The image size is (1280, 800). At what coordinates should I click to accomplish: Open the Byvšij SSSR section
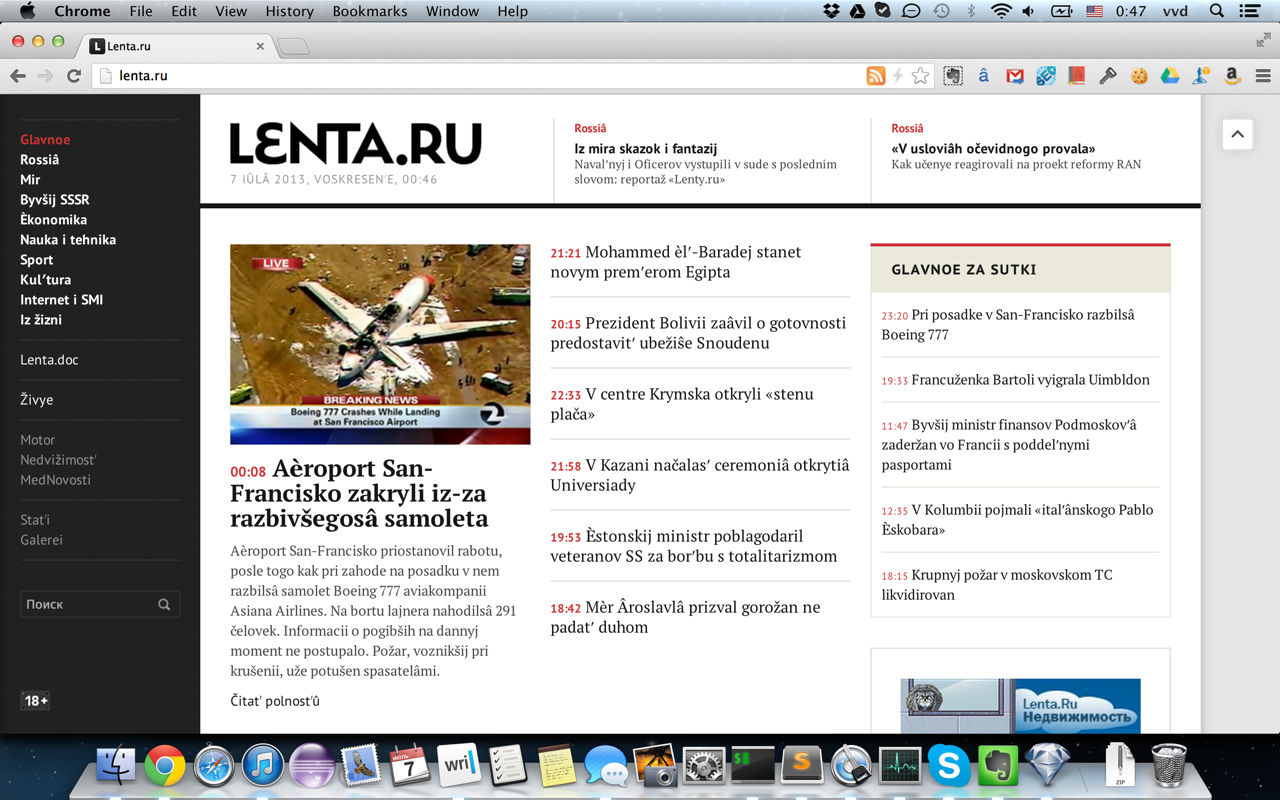tap(55, 200)
